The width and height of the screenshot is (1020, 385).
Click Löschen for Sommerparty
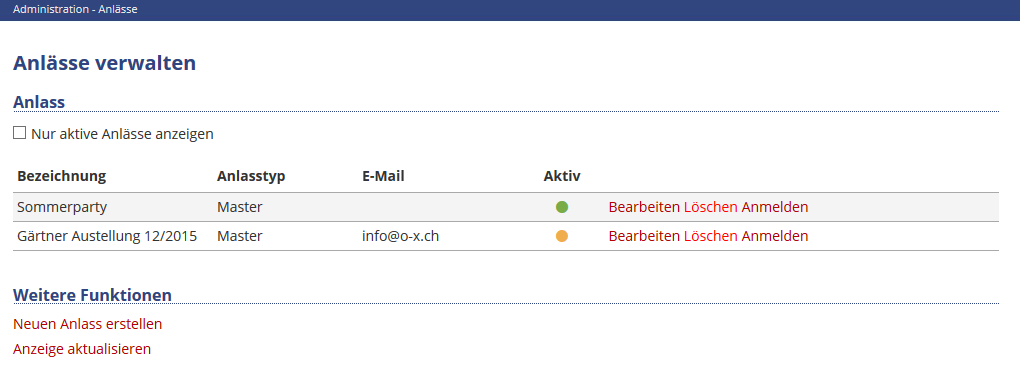(x=710, y=207)
